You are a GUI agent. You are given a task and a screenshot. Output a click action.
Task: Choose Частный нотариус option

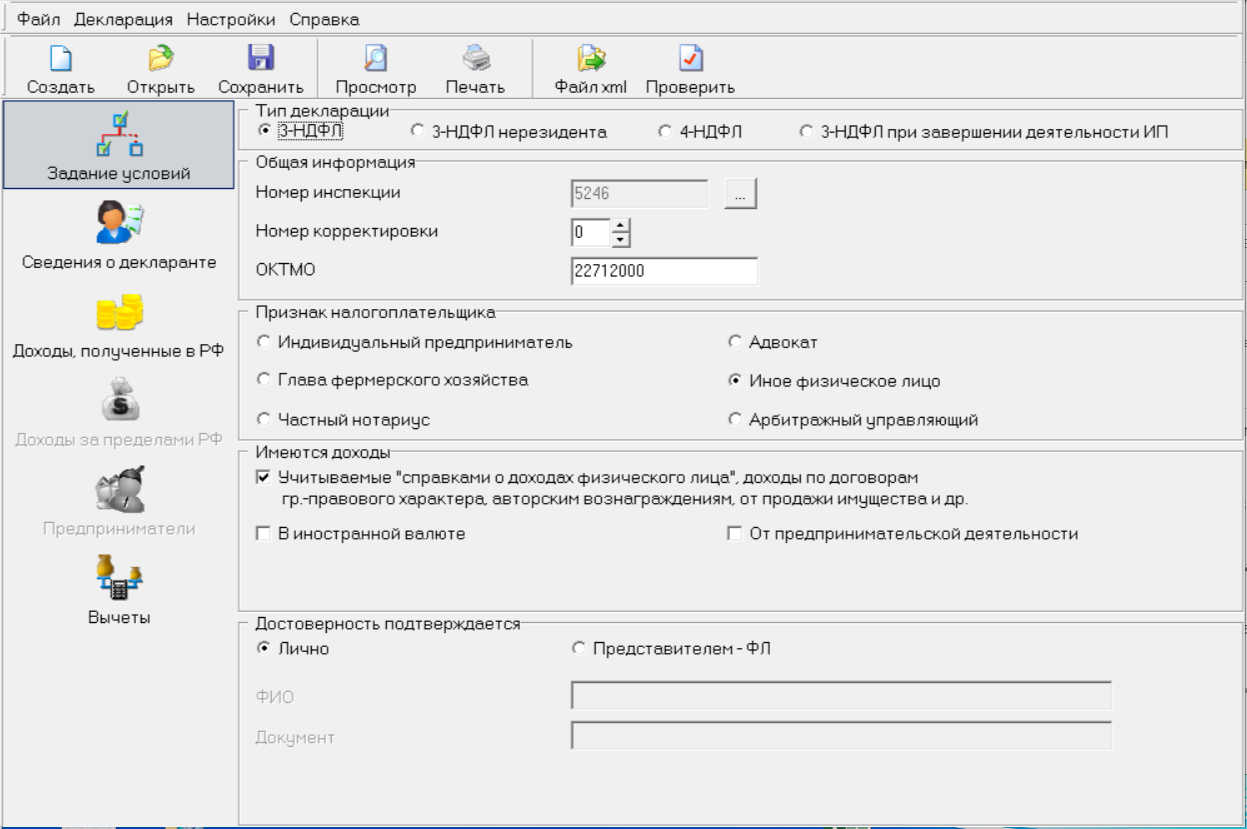coord(263,419)
